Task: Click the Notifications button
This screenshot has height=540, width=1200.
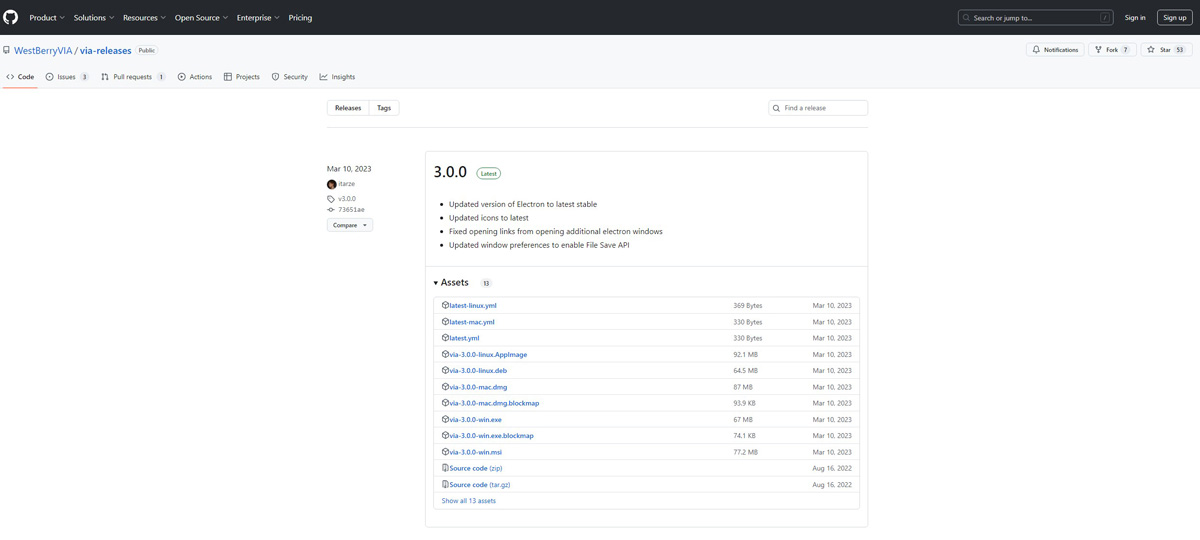Action: click(x=1055, y=49)
